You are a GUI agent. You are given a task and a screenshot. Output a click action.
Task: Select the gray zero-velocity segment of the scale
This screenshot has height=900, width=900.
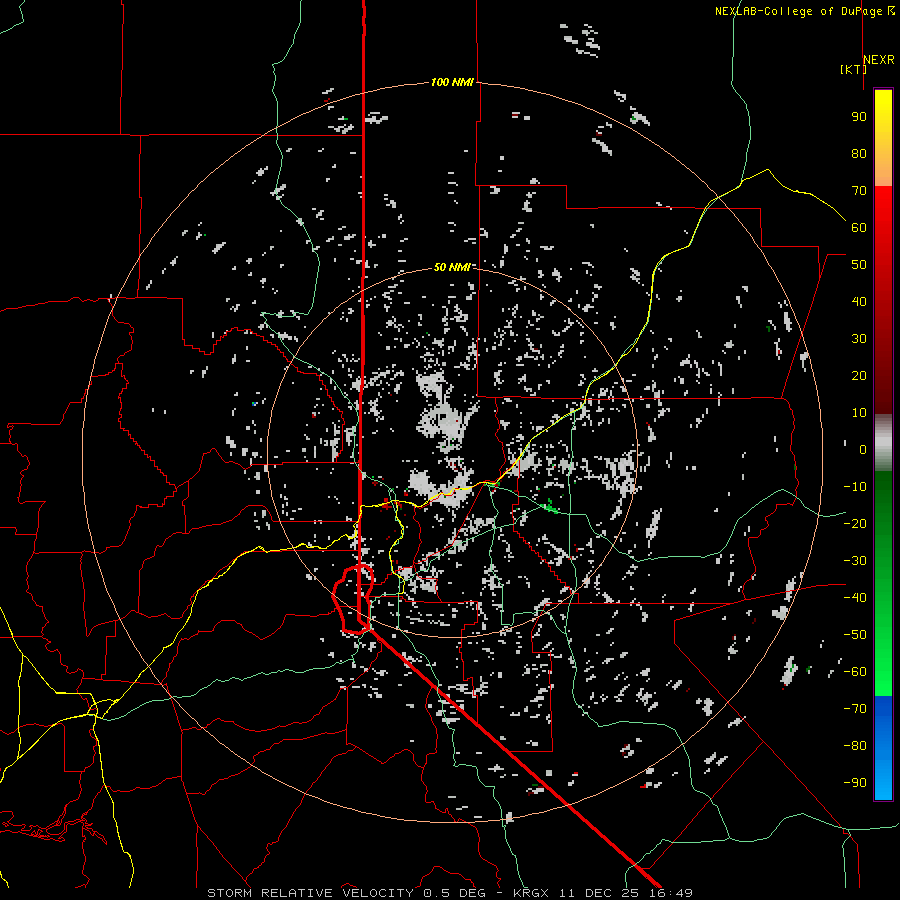point(883,443)
